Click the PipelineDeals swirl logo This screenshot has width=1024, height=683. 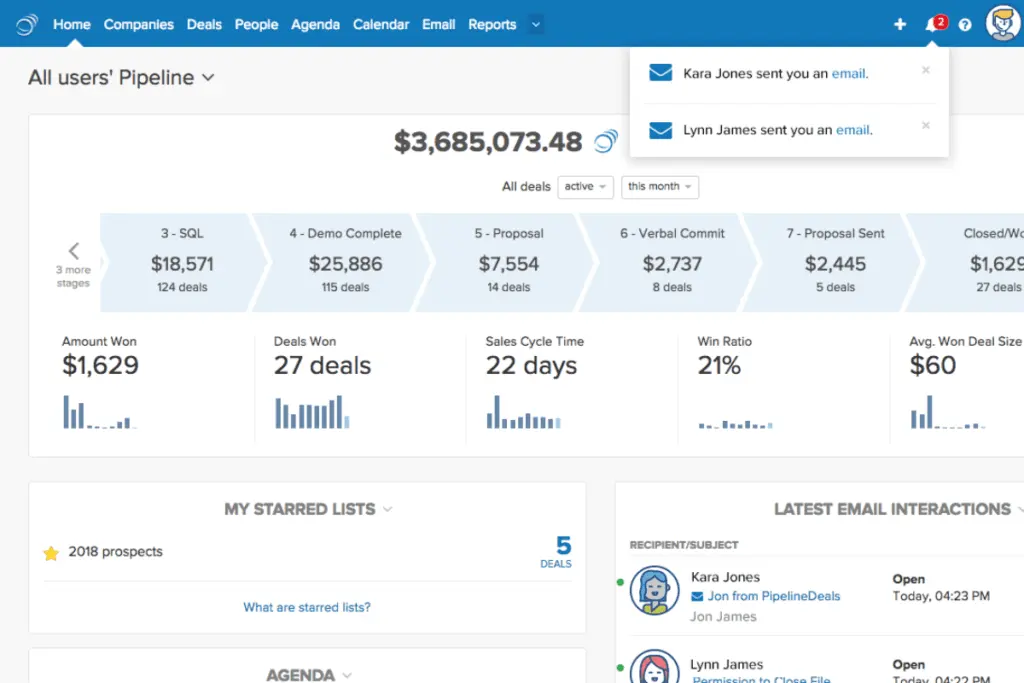tap(27, 25)
